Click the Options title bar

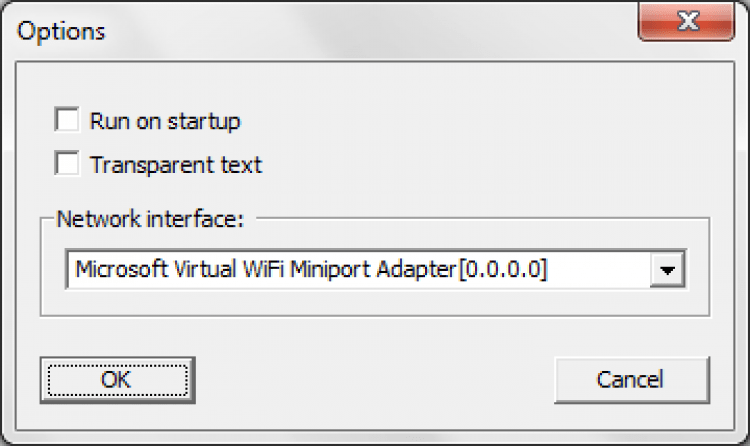(x=350, y=30)
